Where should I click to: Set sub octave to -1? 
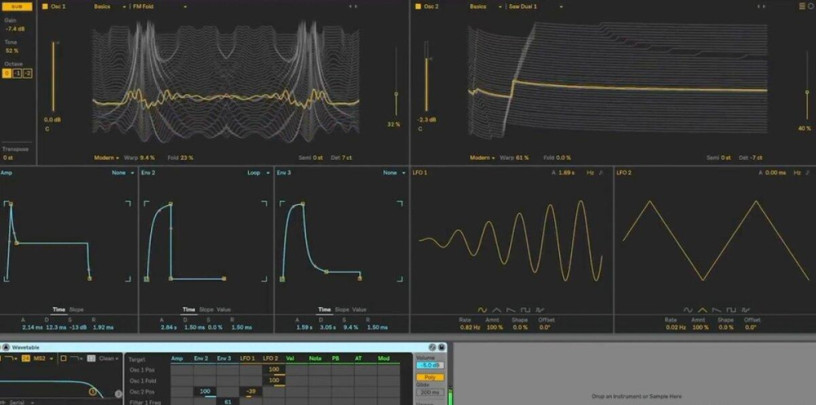[17, 73]
